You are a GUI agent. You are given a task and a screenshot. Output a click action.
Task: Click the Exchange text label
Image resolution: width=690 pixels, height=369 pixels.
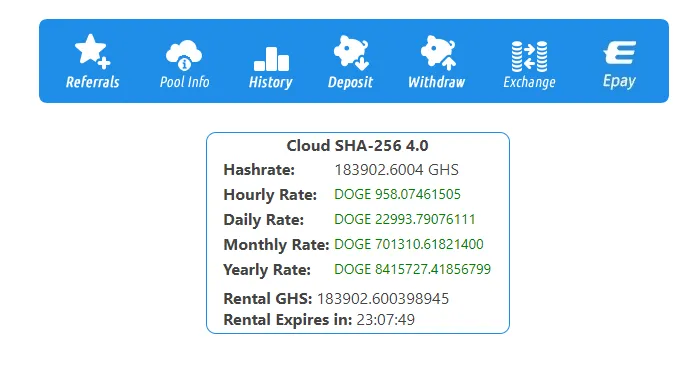click(529, 83)
